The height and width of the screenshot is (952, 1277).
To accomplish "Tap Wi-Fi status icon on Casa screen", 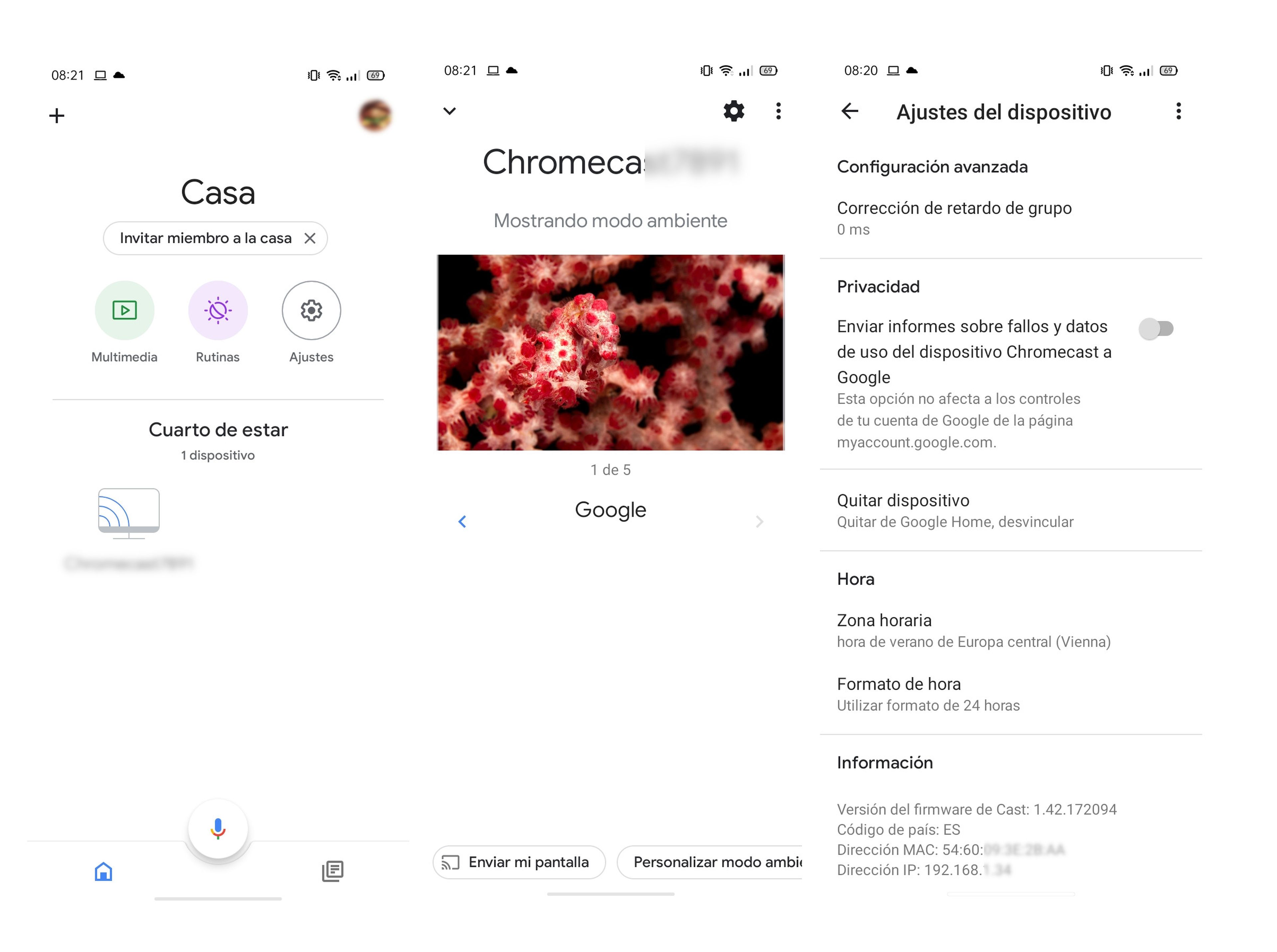I will click(334, 75).
